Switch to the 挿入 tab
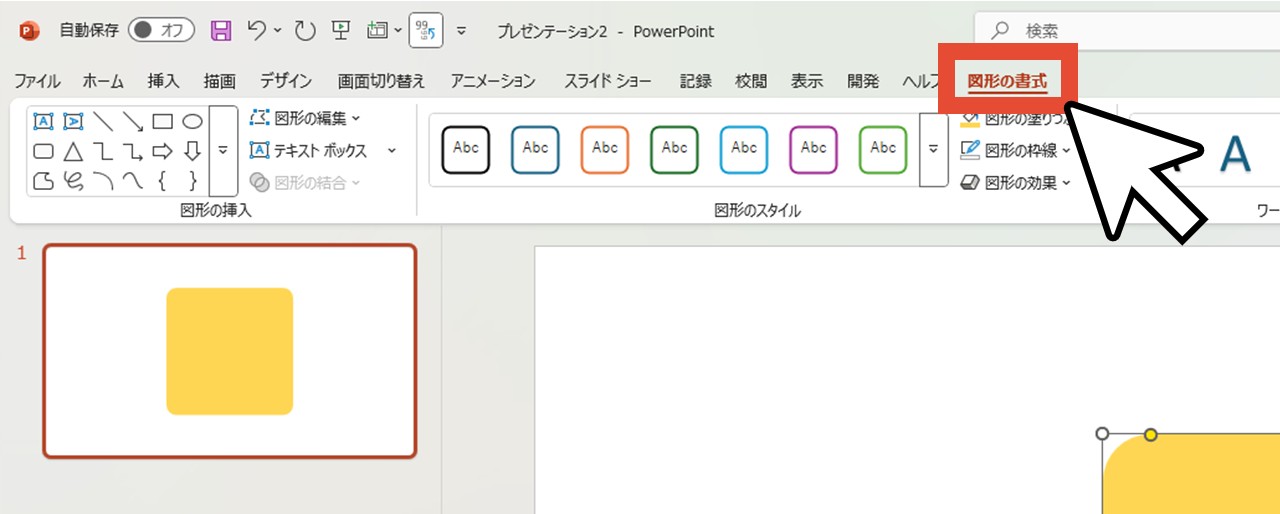Image resolution: width=1280 pixels, height=514 pixels. click(x=163, y=81)
